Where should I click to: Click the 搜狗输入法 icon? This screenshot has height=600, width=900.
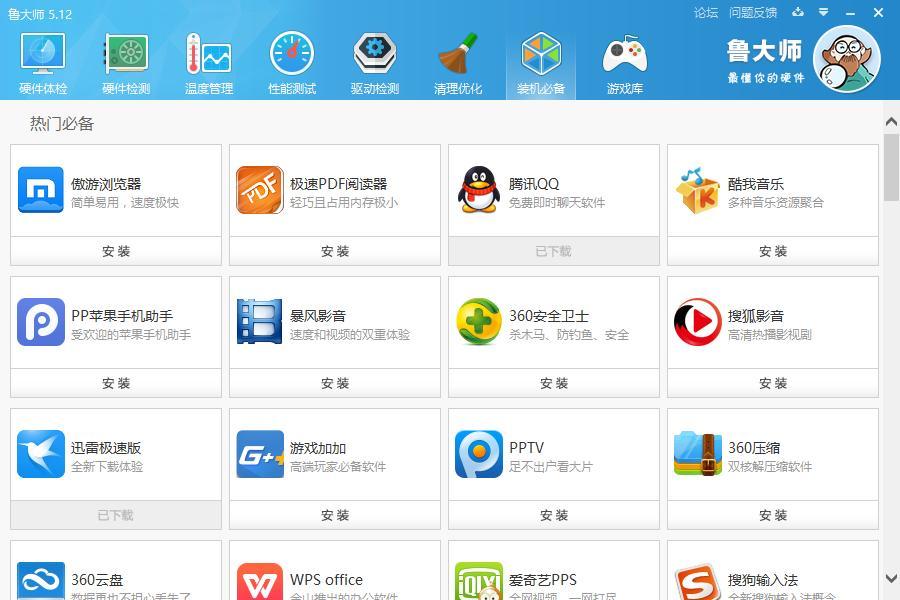tap(697, 581)
